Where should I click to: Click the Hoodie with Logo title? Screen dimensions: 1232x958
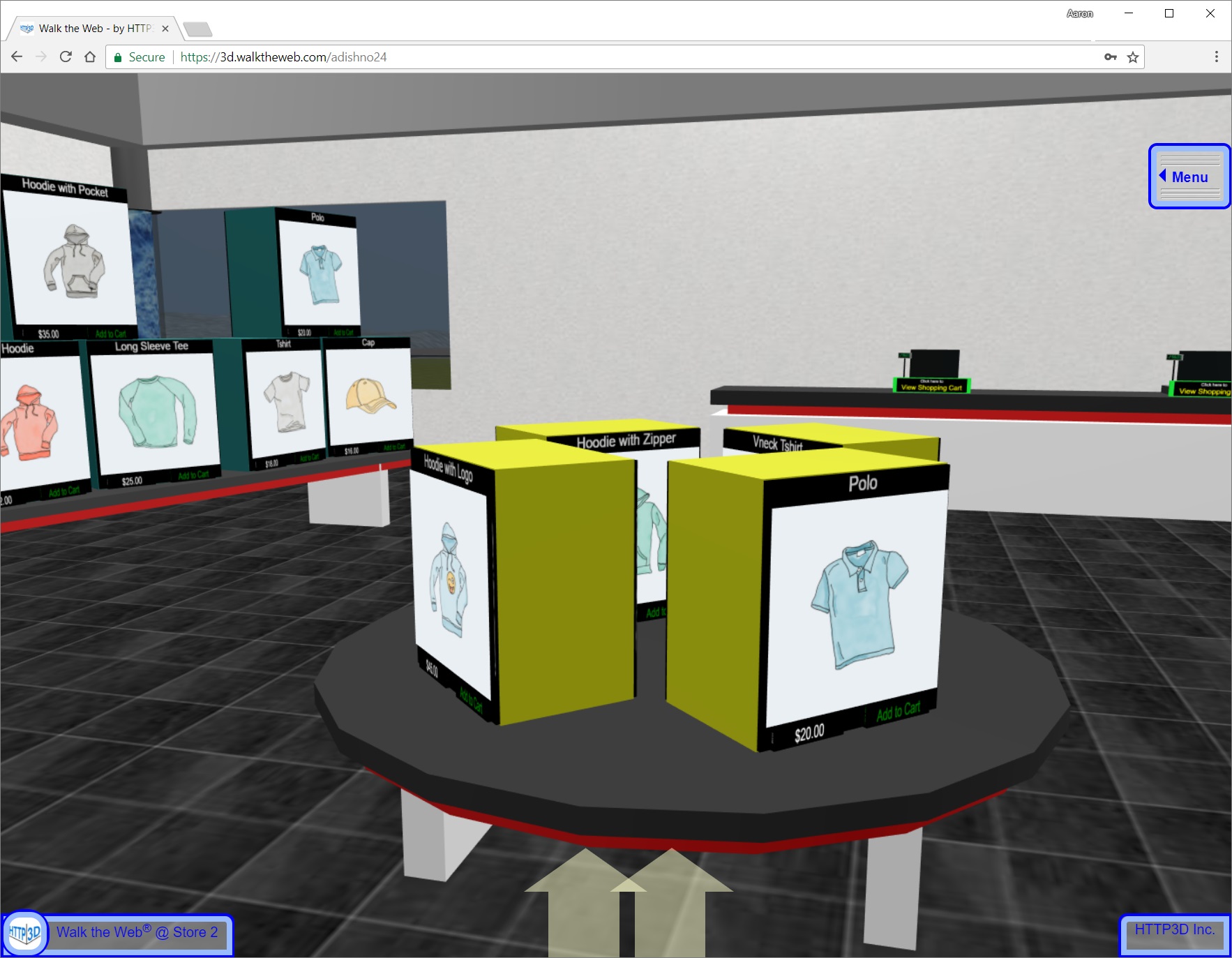coord(449,468)
